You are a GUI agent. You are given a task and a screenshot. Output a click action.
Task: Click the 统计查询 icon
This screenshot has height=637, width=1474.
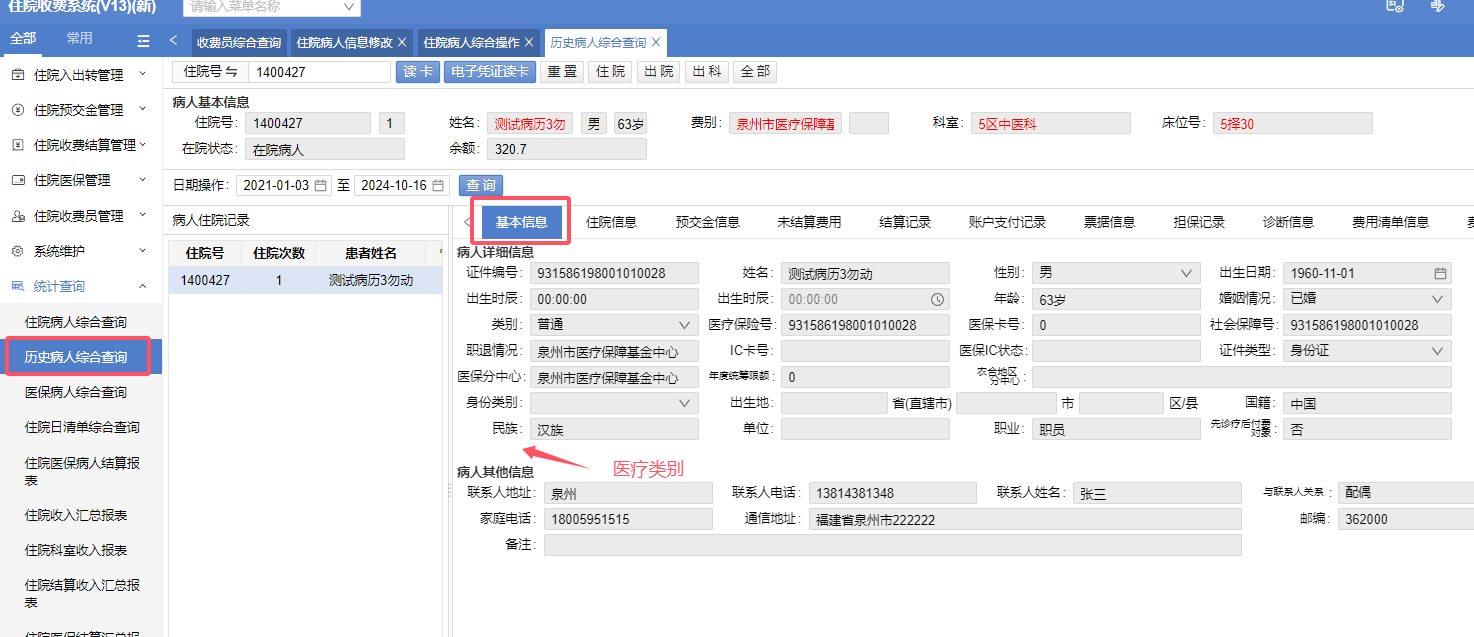18,286
